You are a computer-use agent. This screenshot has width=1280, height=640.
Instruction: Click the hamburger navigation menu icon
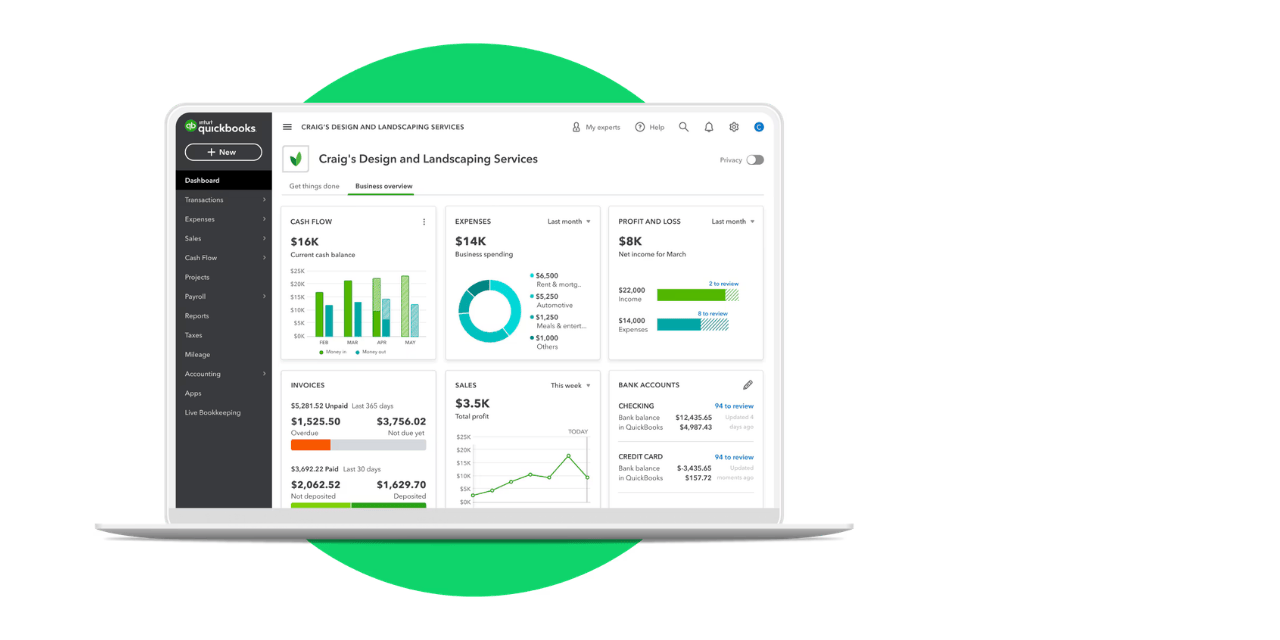pyautogui.click(x=287, y=126)
